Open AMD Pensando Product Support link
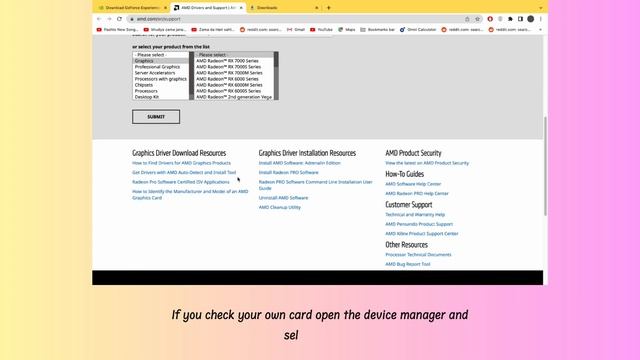The height and width of the screenshot is (360, 640). [x=419, y=224]
